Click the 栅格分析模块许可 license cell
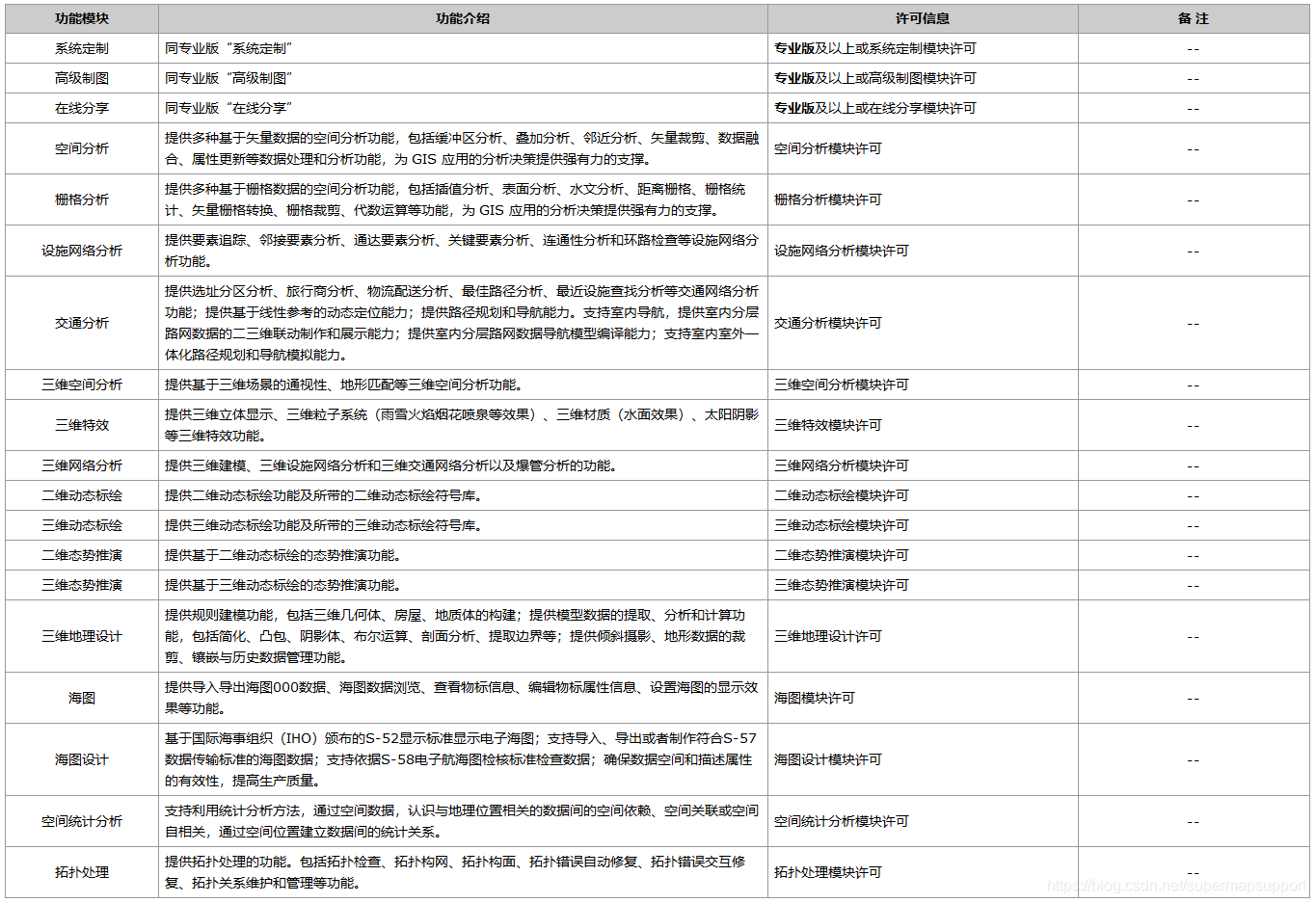 [x=923, y=199]
